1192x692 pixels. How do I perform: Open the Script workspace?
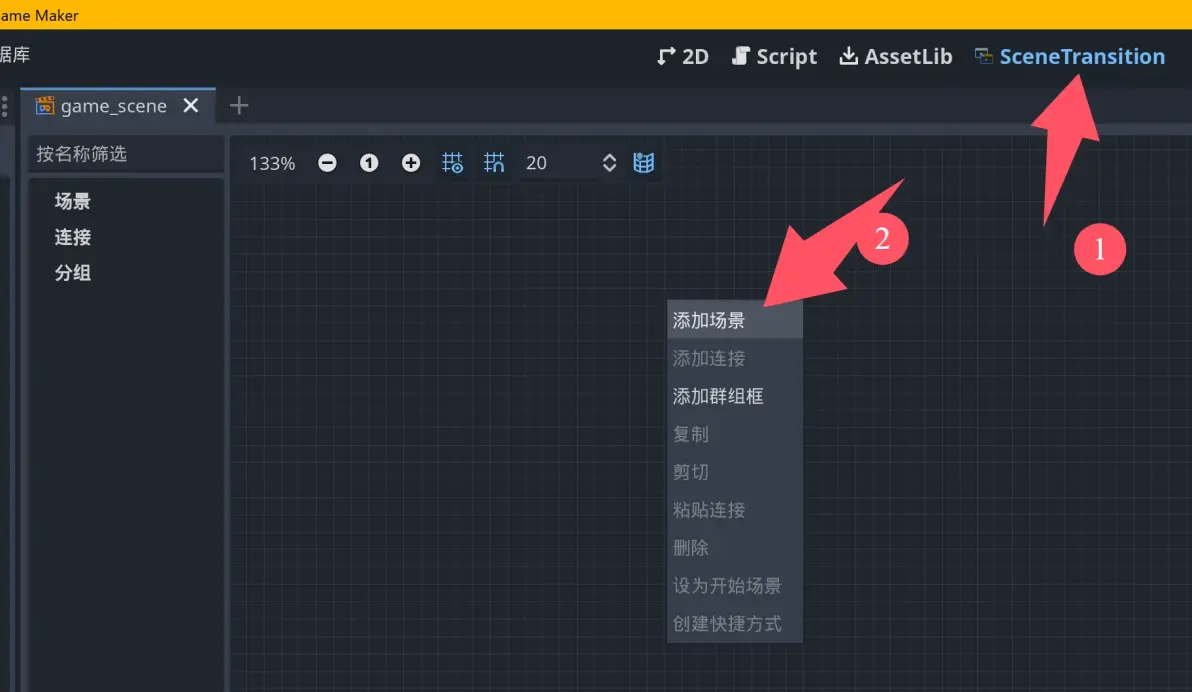pos(774,57)
